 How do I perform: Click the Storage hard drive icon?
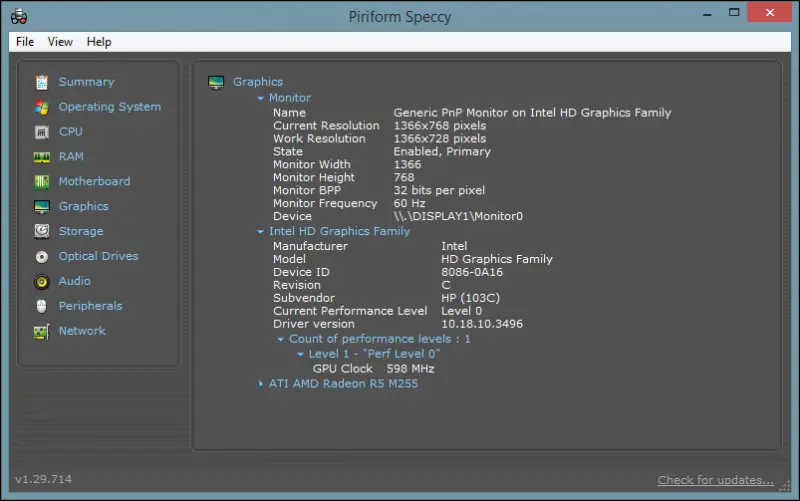click(x=42, y=231)
